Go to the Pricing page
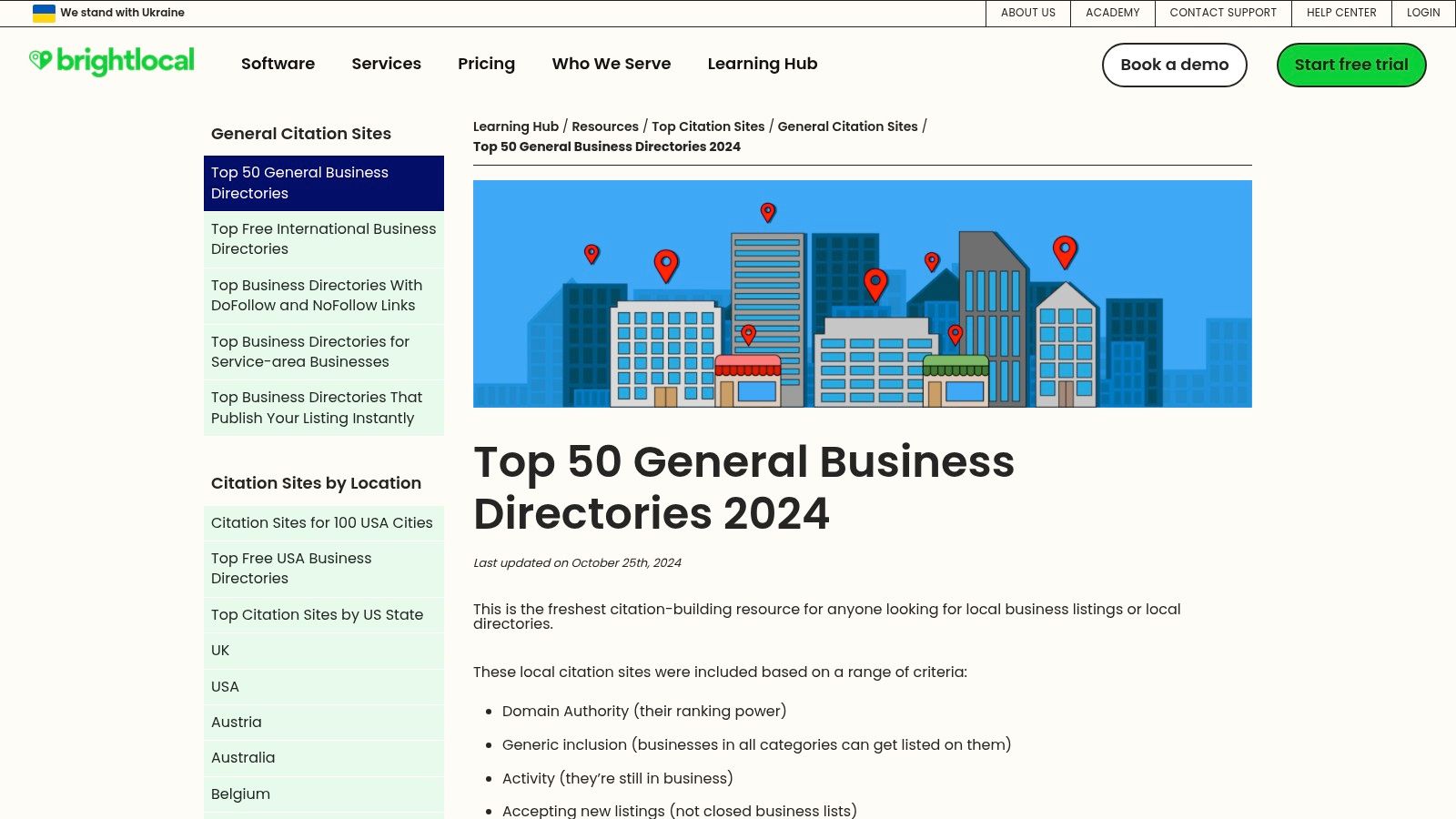The image size is (1456, 819). (486, 64)
